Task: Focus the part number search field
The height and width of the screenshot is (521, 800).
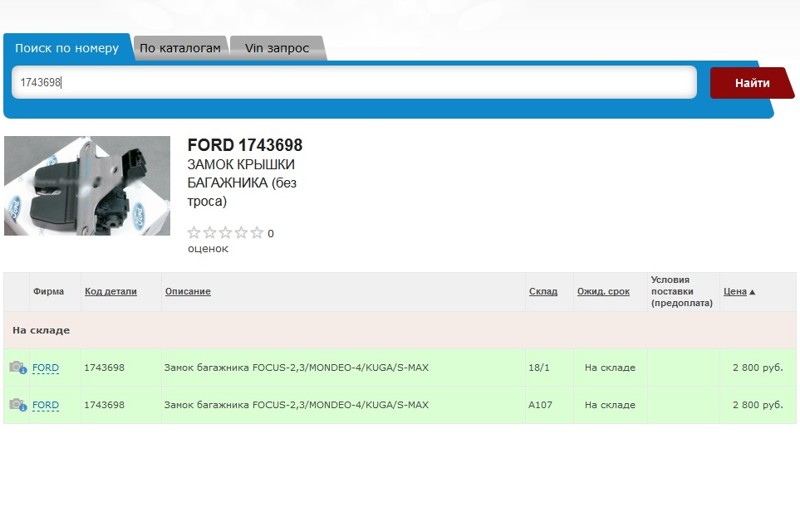Action: tap(354, 82)
